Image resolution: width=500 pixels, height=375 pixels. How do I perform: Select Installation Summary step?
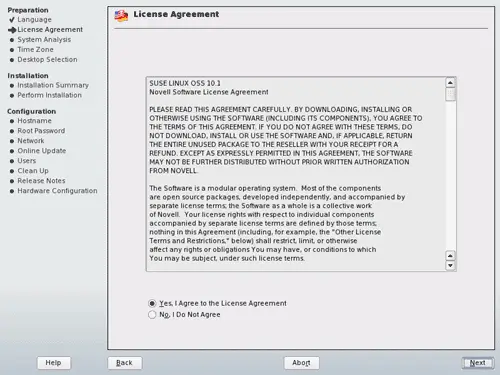53,85
